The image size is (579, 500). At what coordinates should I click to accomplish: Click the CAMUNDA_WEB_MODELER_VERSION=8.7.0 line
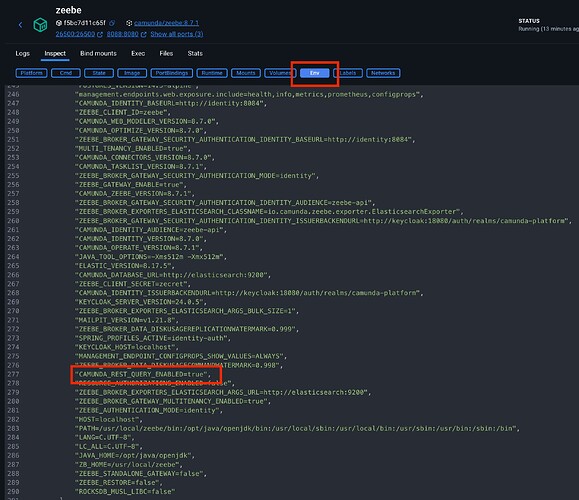147,121
